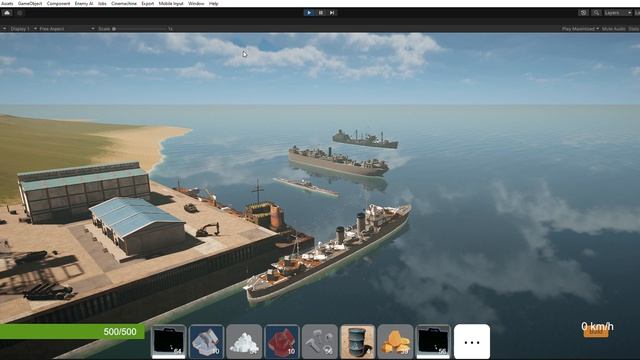Open the Assets menu
Image resolution: width=640 pixels, height=360 pixels.
click(7, 3)
